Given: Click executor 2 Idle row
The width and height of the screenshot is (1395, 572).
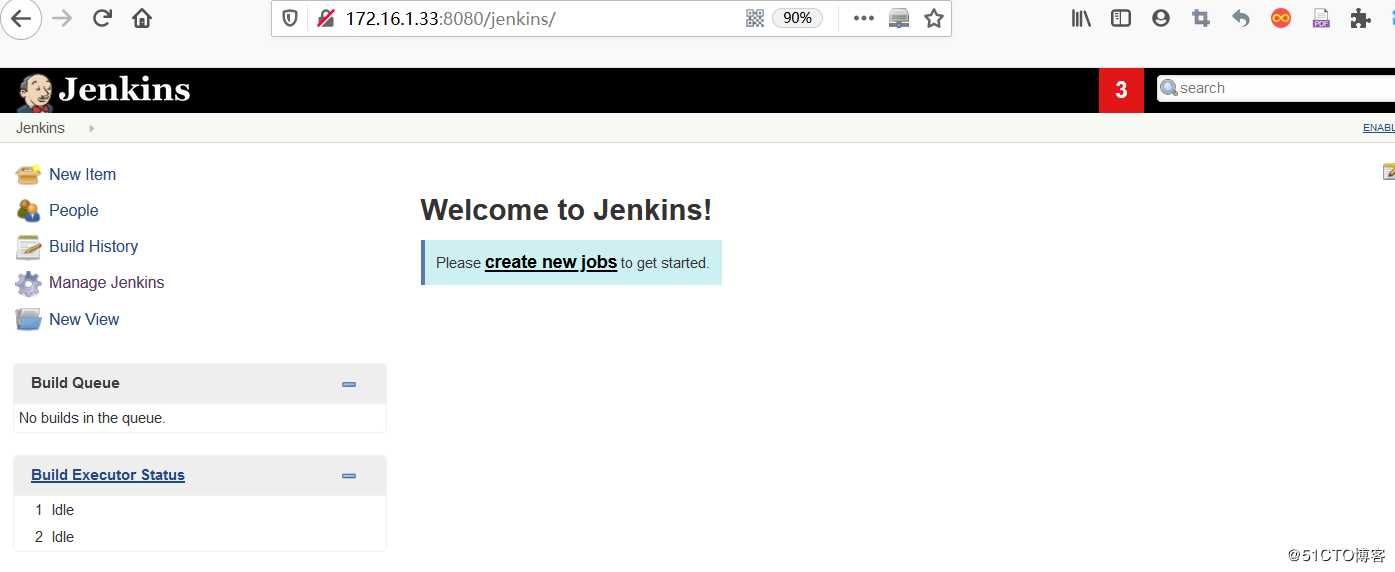Looking at the screenshot, I should [x=200, y=537].
